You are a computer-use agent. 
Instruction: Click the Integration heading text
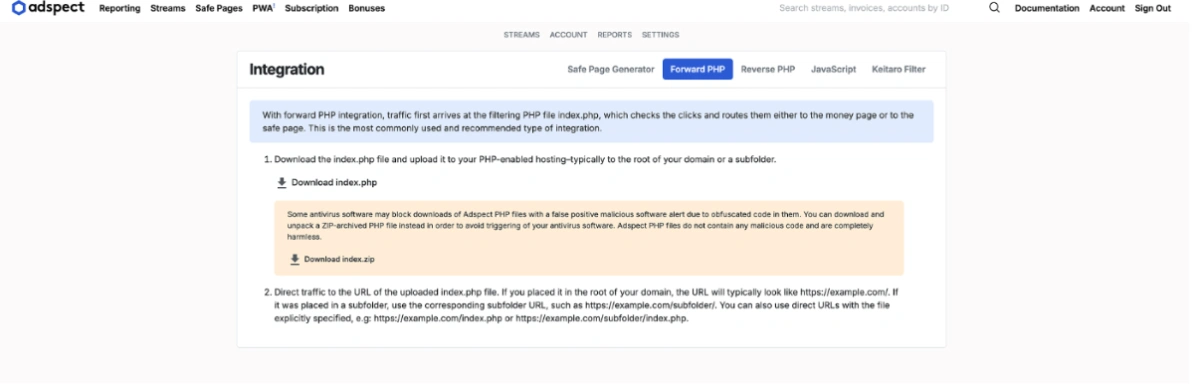(287, 70)
